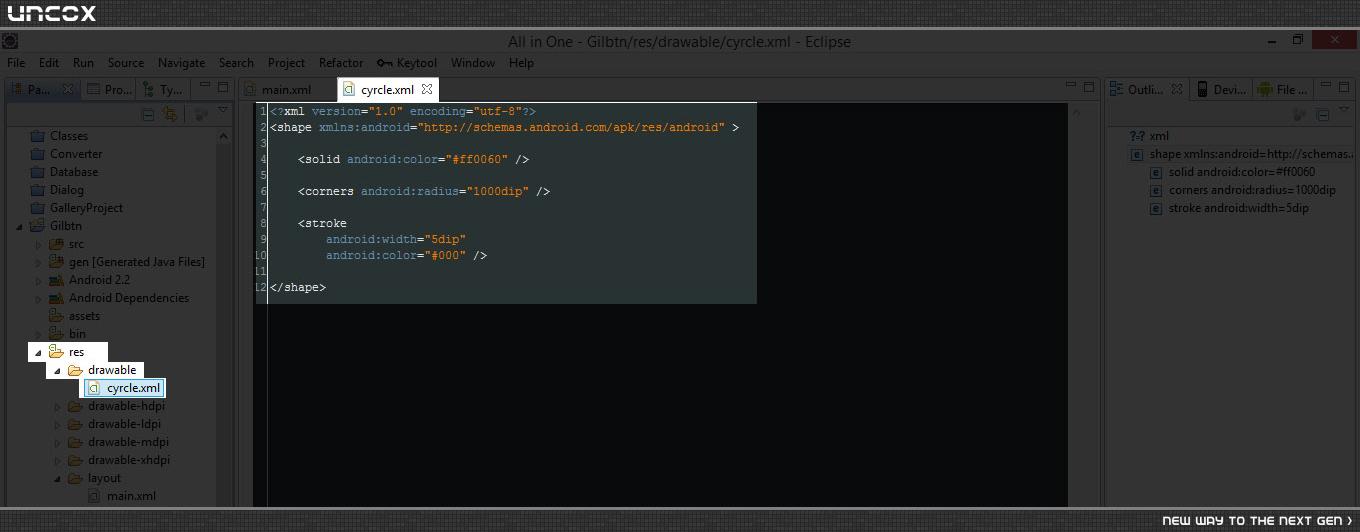Image resolution: width=1360 pixels, height=532 pixels.
Task: Collapse the Gilbtn project node
Action: click(x=20, y=226)
